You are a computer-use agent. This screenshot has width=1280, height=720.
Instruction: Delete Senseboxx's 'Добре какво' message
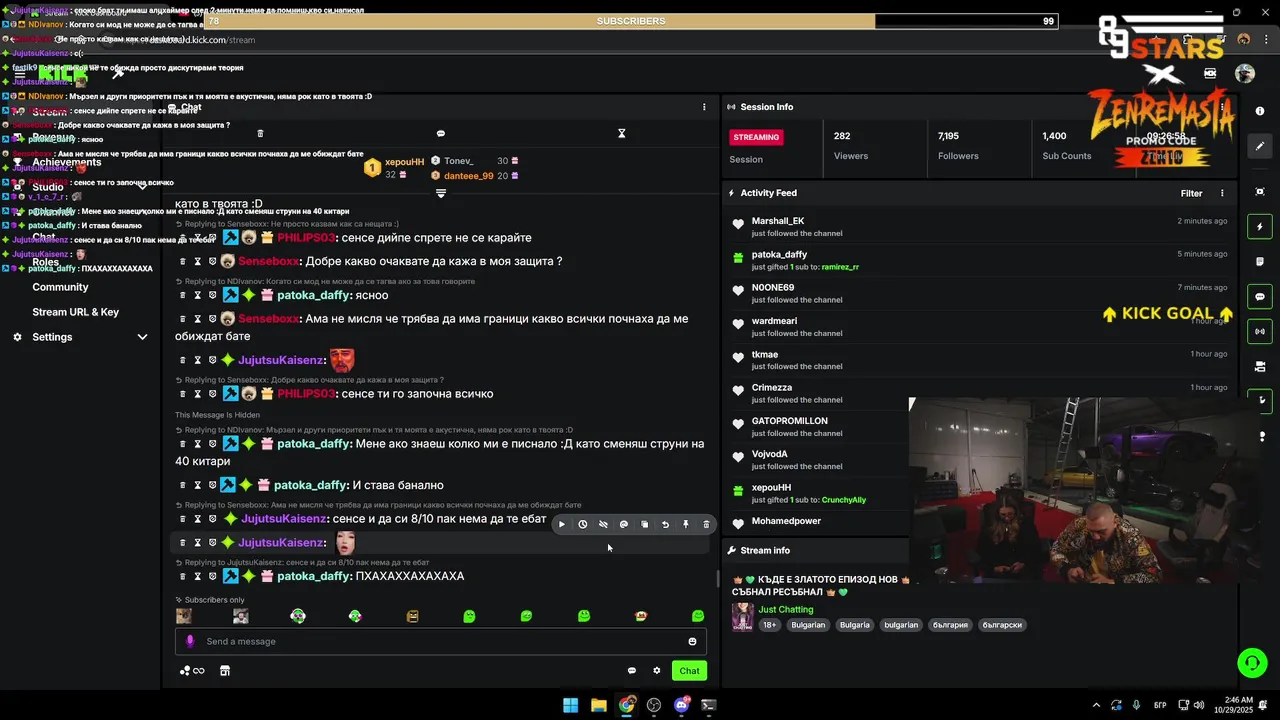[x=182, y=261]
